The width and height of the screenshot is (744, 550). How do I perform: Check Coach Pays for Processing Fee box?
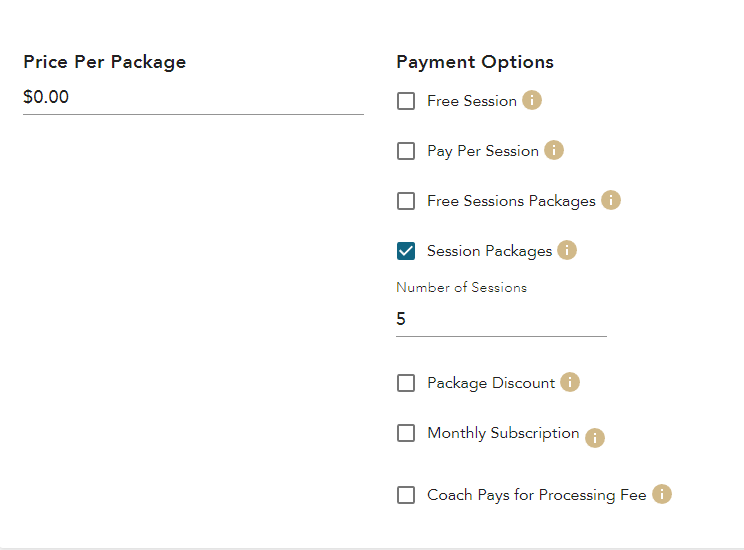406,495
